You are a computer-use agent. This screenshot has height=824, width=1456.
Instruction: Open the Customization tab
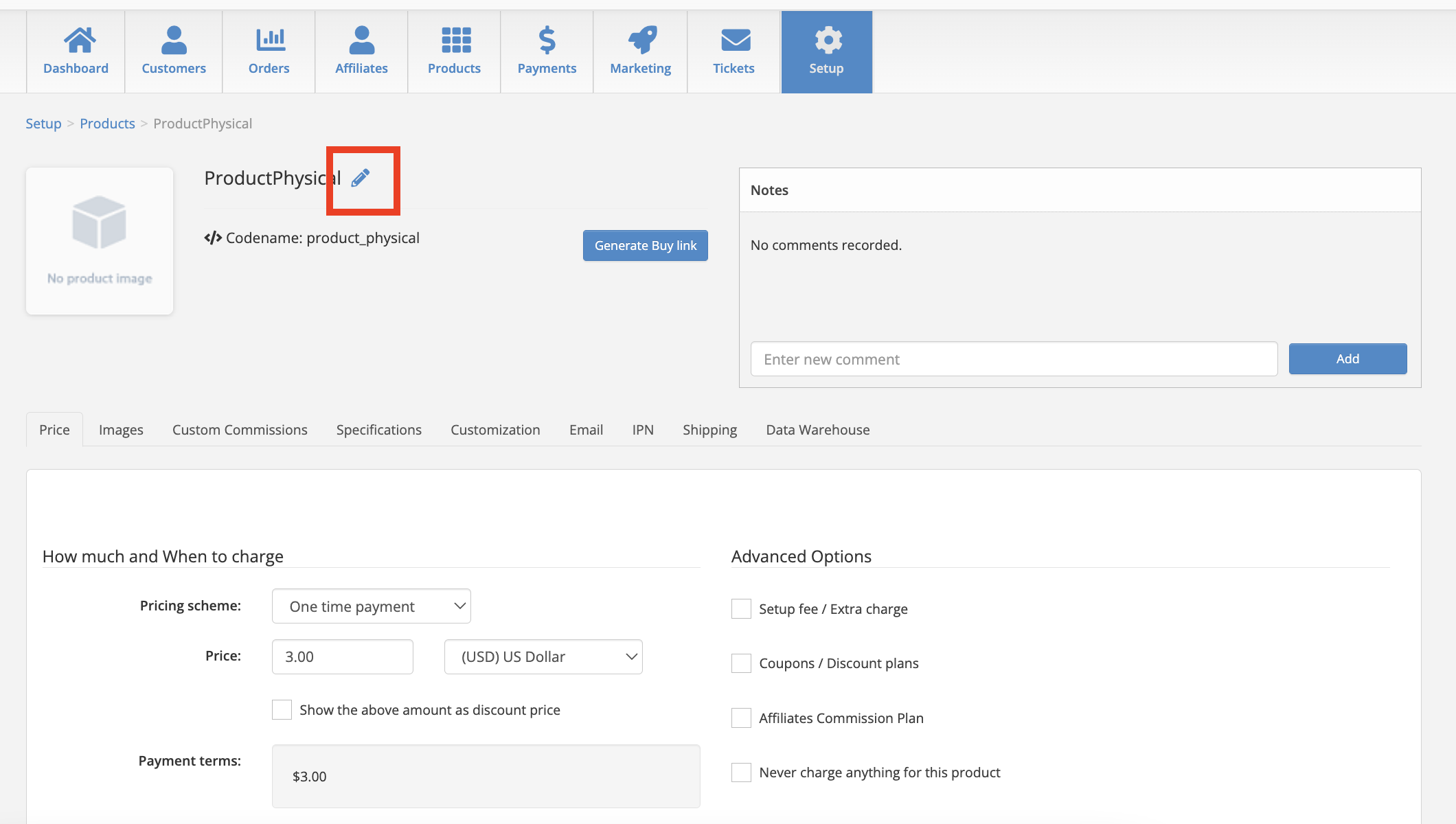(x=495, y=429)
